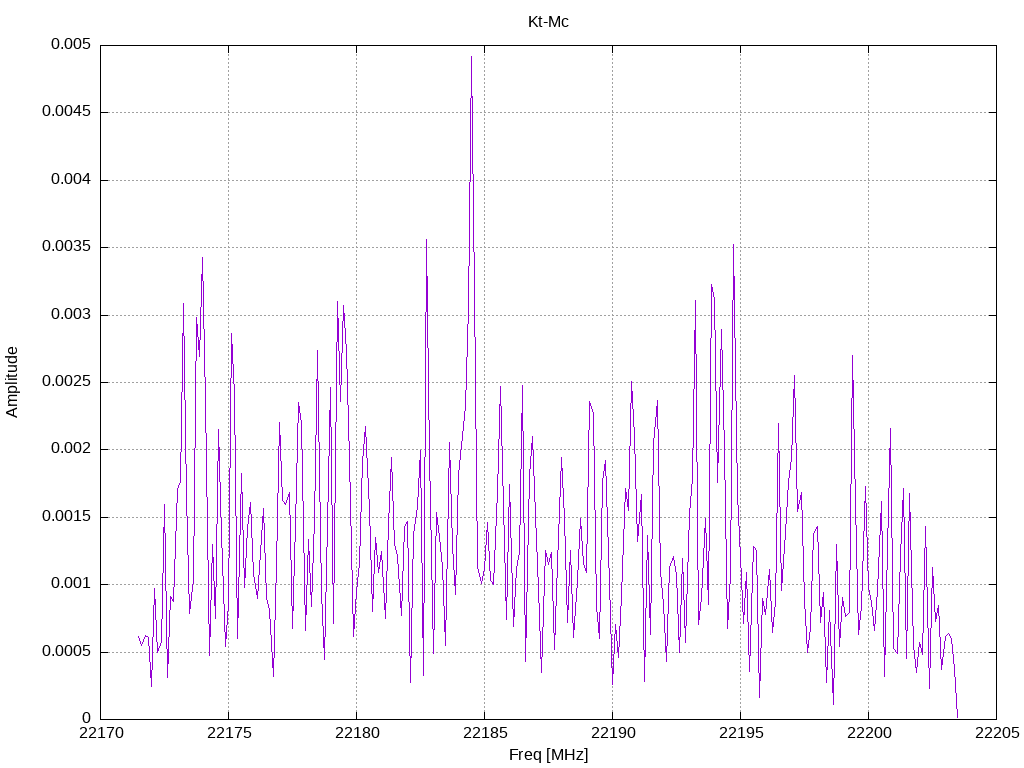Screen dimensions: 1024x768
Task: Click the y-axis tick label 0.004
Action: (x=71, y=180)
